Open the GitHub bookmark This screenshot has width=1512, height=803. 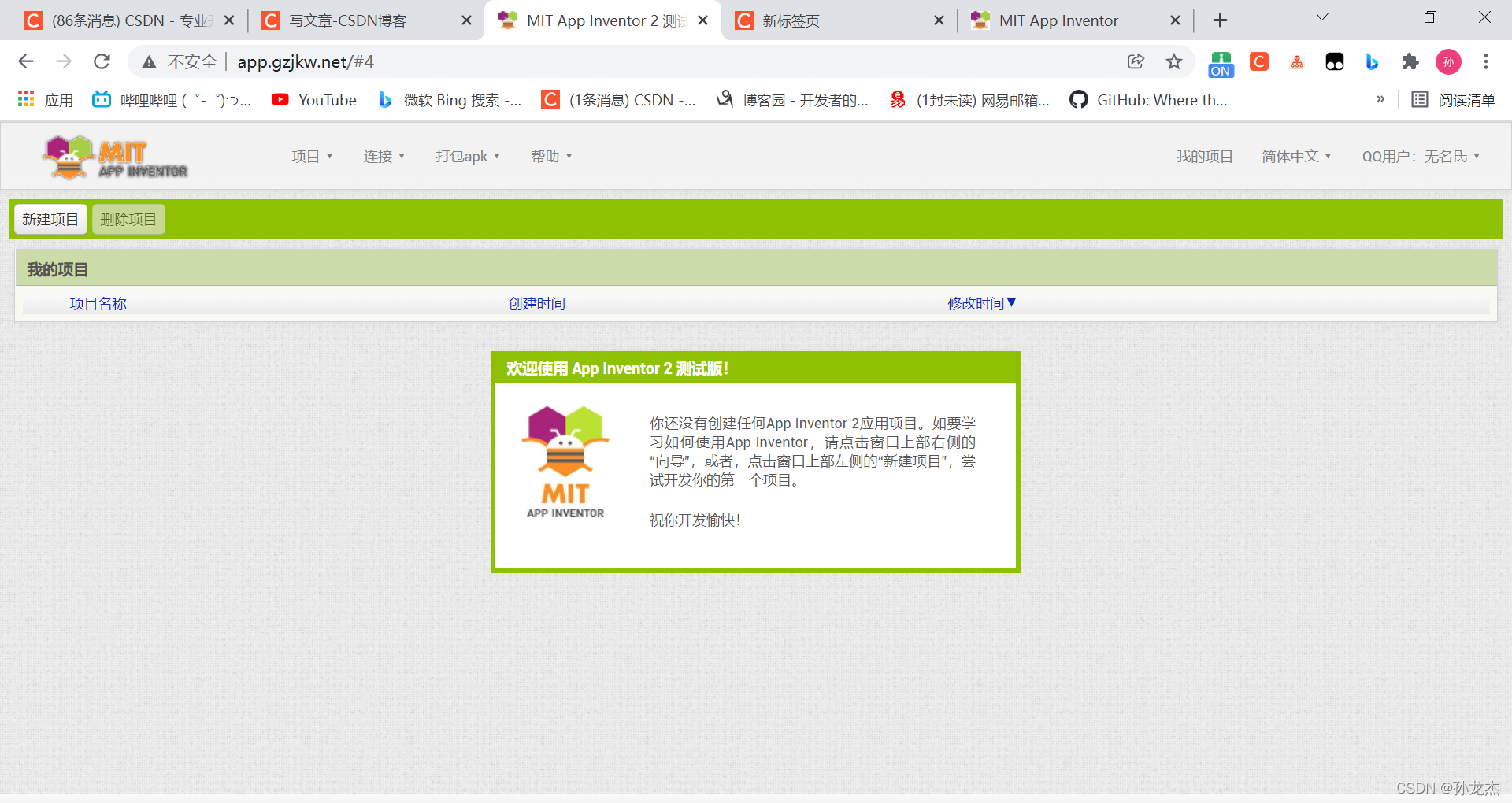coord(1148,100)
